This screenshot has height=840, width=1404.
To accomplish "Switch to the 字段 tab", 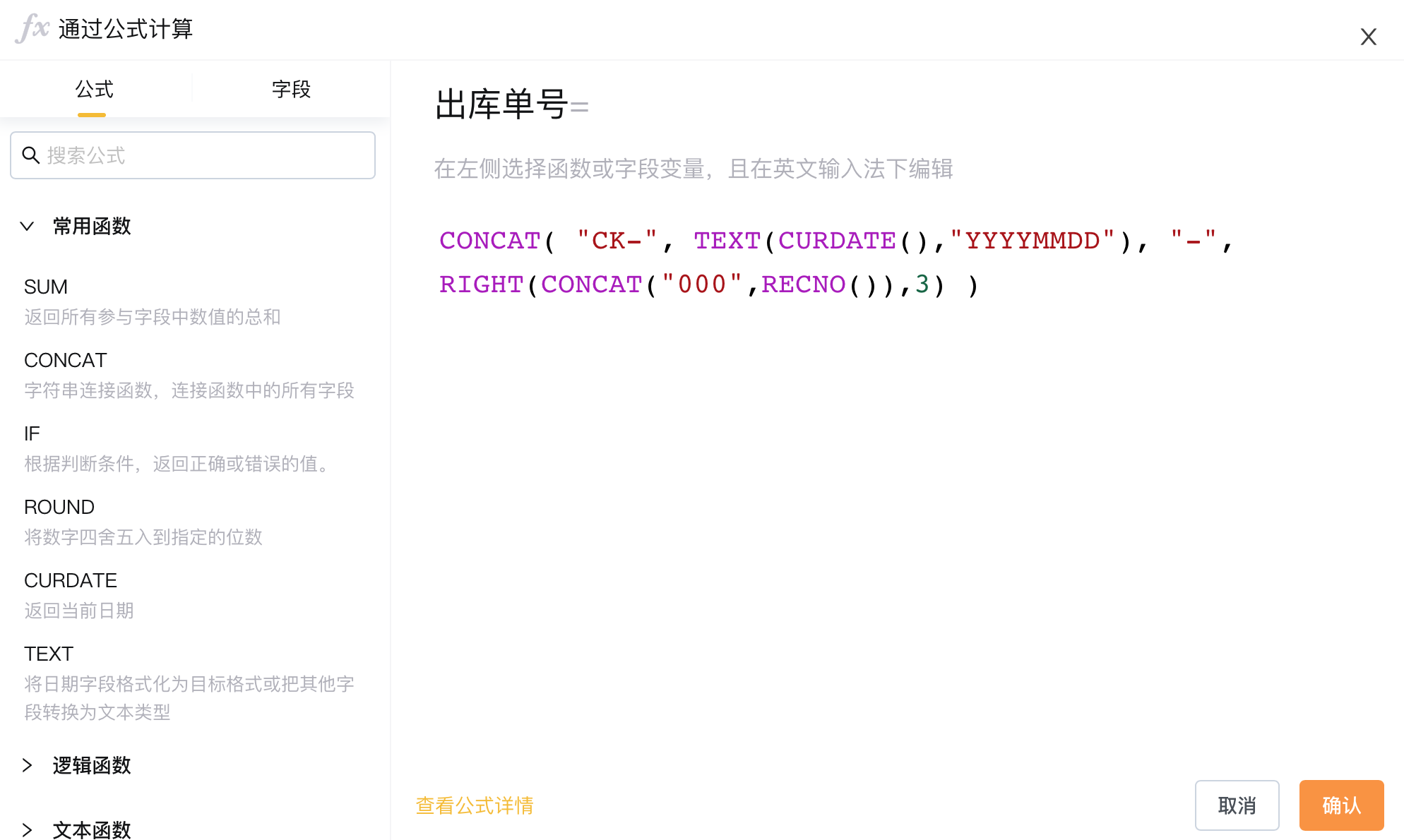I will 291,90.
